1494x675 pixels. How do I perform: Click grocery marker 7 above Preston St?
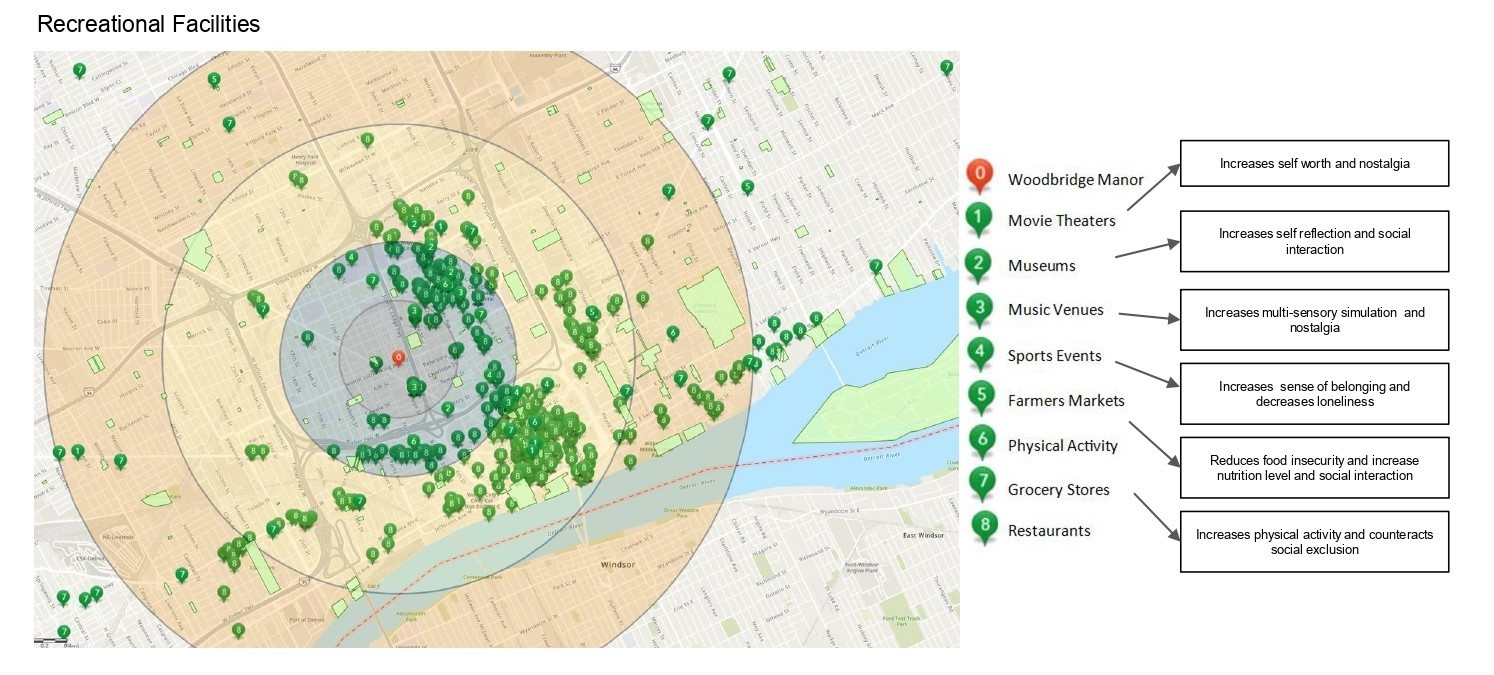[668, 191]
